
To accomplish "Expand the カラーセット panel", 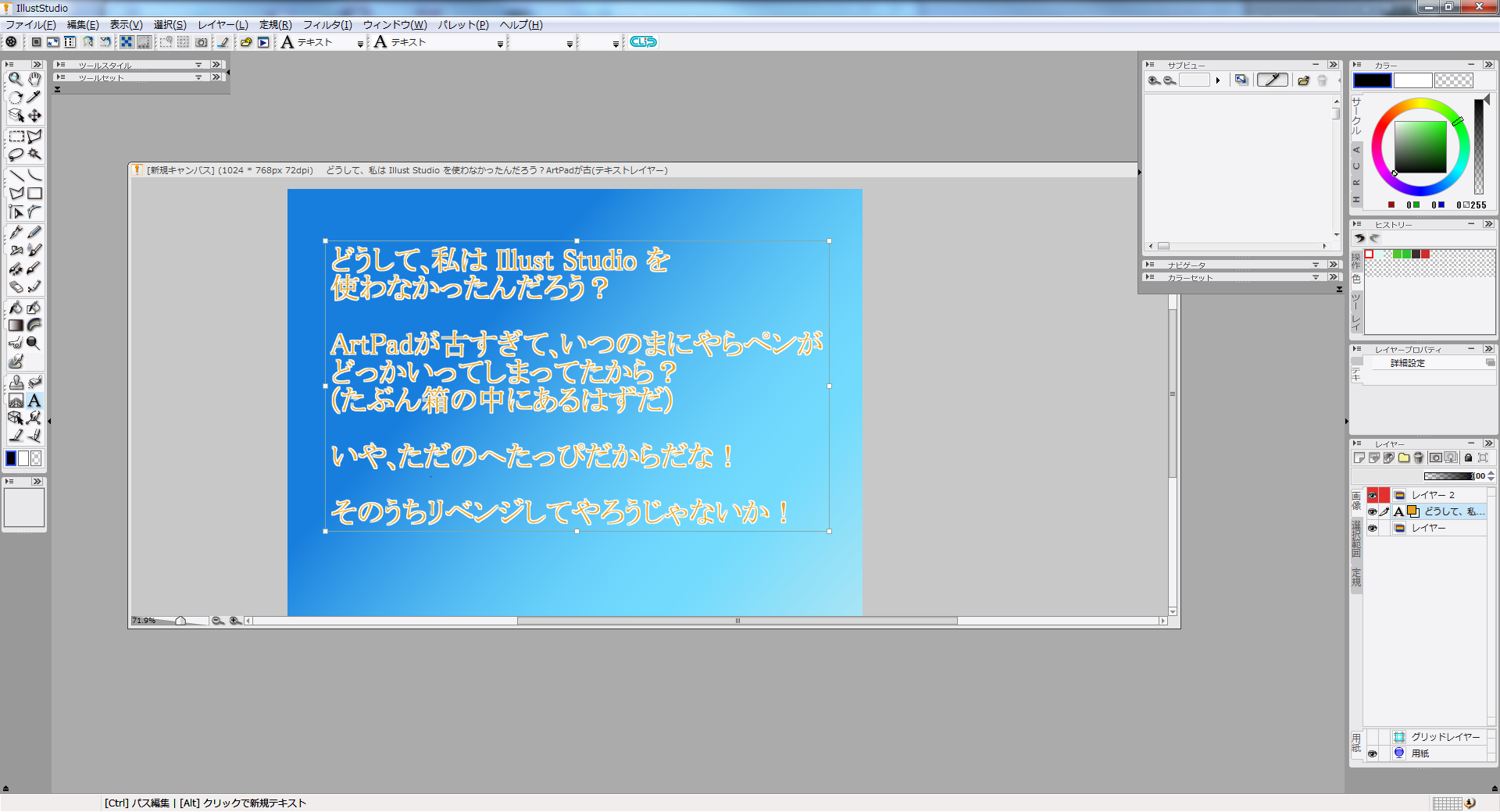I will click(1316, 277).
